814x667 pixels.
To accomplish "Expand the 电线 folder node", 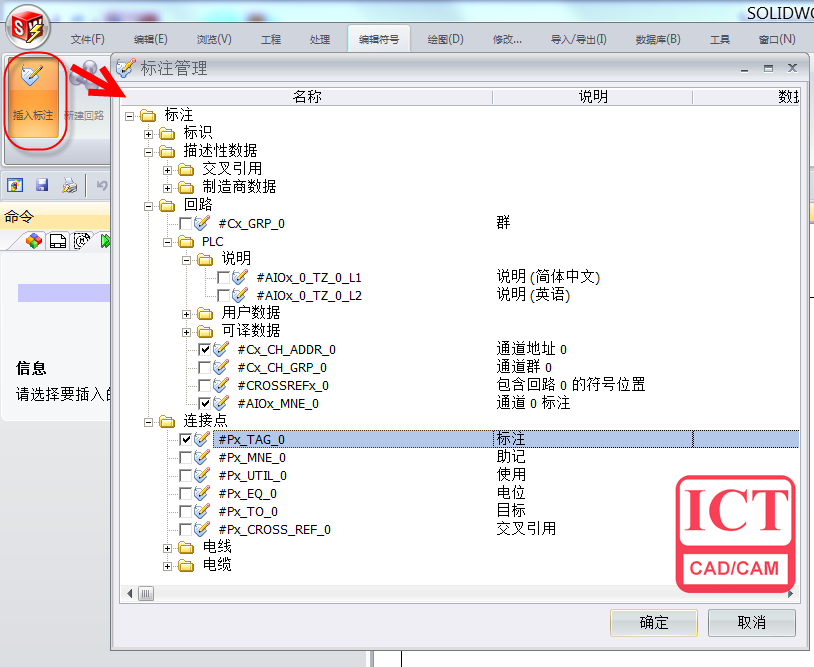I will click(x=168, y=547).
